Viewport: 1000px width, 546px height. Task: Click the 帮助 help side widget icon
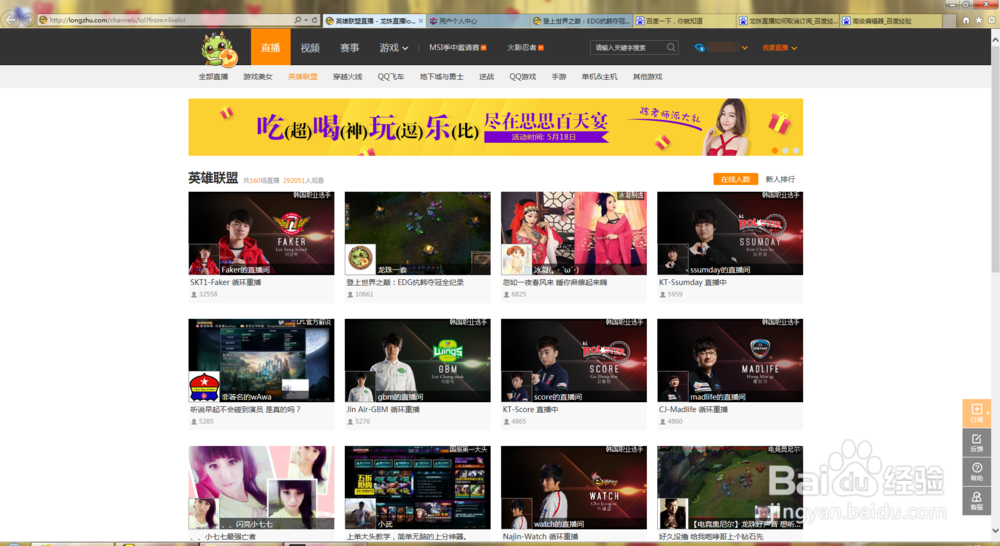976,471
